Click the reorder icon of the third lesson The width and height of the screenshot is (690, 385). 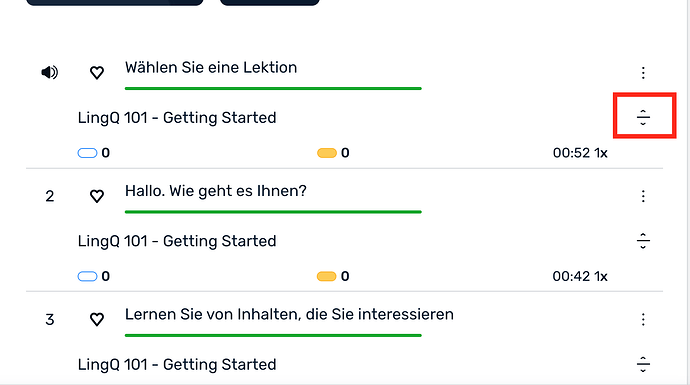click(643, 364)
